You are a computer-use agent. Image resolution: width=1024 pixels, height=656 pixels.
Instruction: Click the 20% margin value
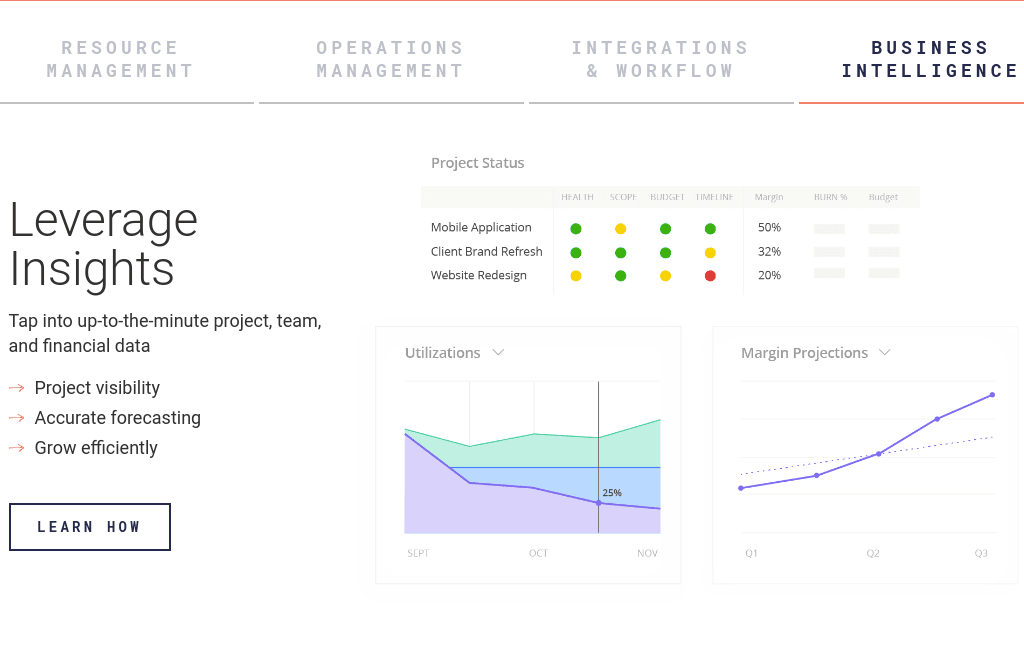(x=769, y=275)
